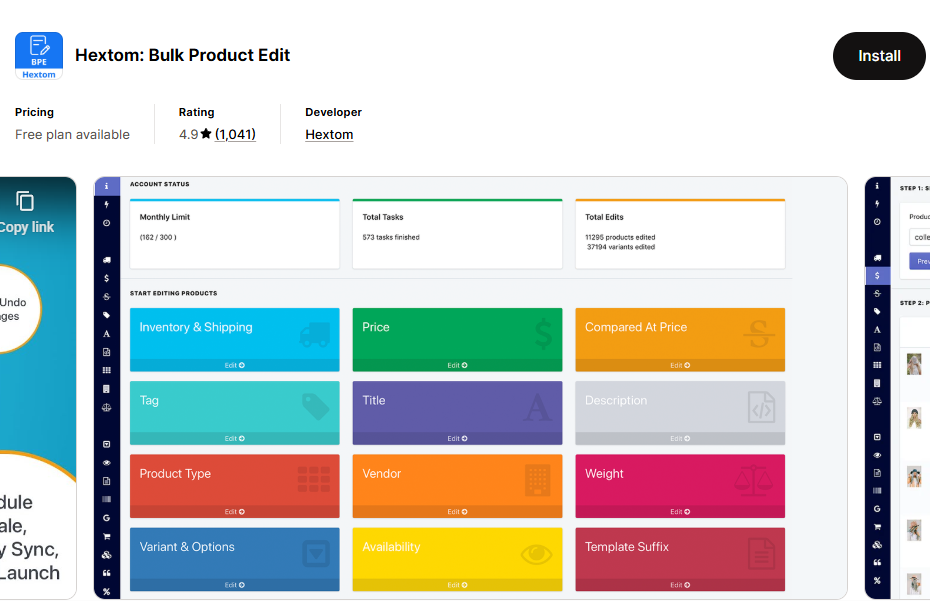Image resolution: width=930 pixels, height=601 pixels.
Task: Click the code file icon on Description card
Action: (761, 407)
